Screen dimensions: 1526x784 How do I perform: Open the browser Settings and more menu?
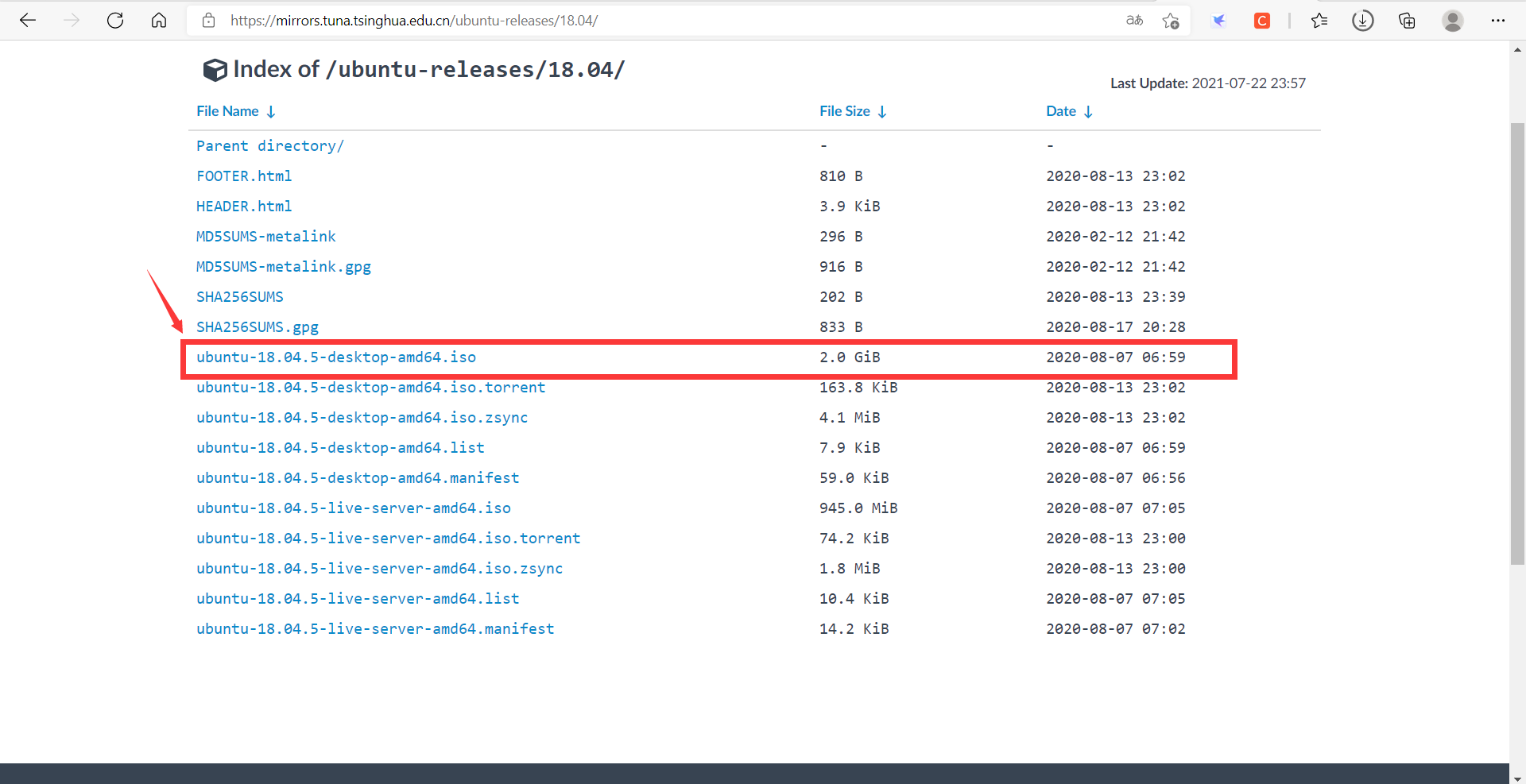pos(1498,21)
